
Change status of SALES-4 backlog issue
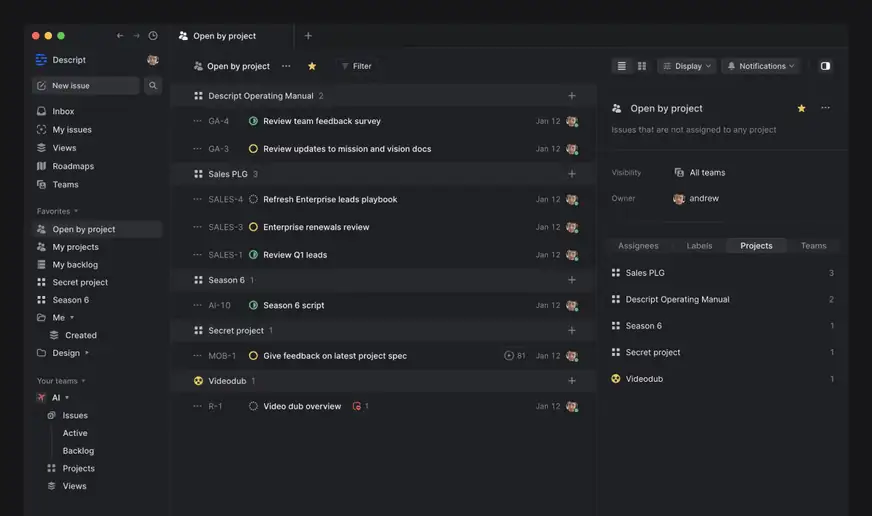[x=253, y=199]
